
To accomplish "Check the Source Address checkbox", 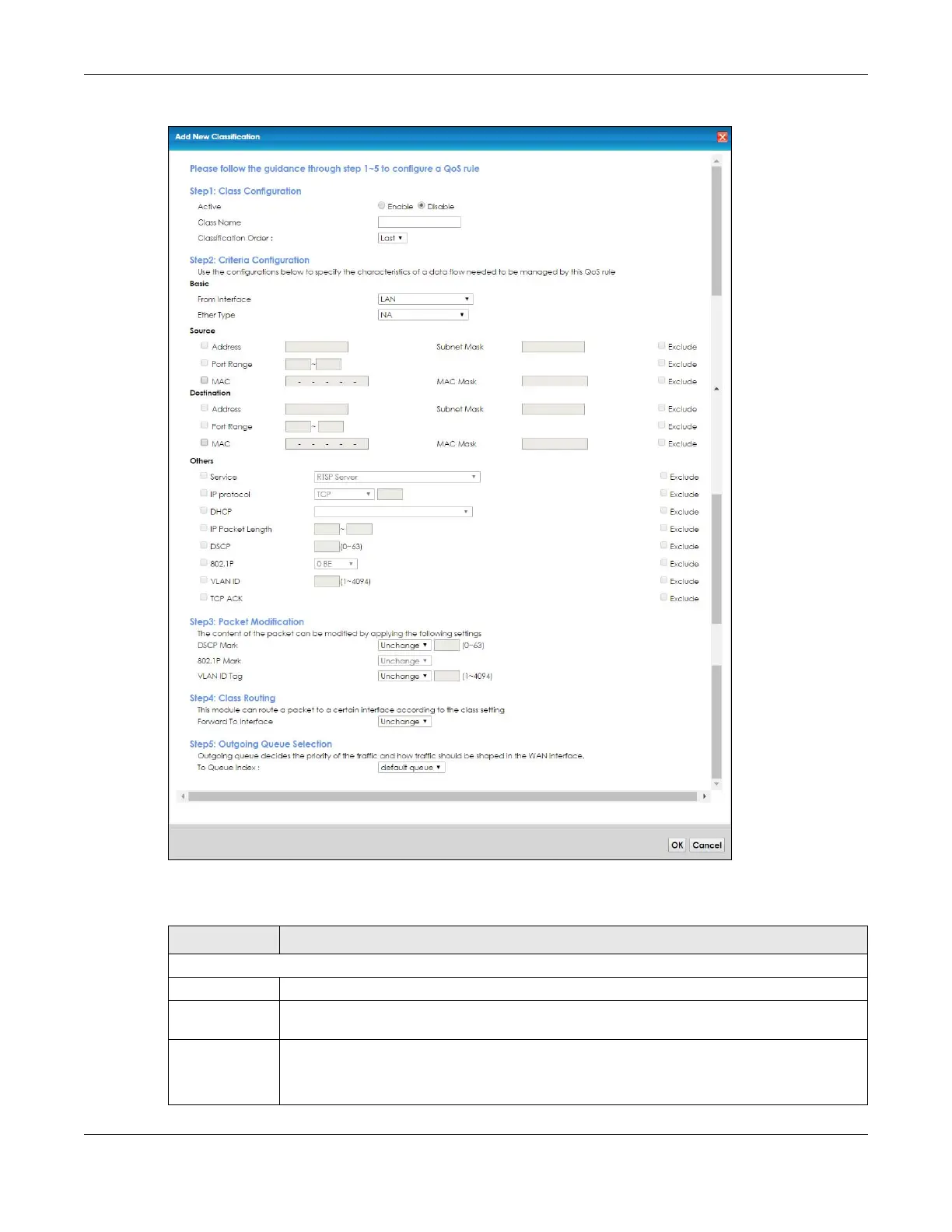I will click(x=204, y=345).
